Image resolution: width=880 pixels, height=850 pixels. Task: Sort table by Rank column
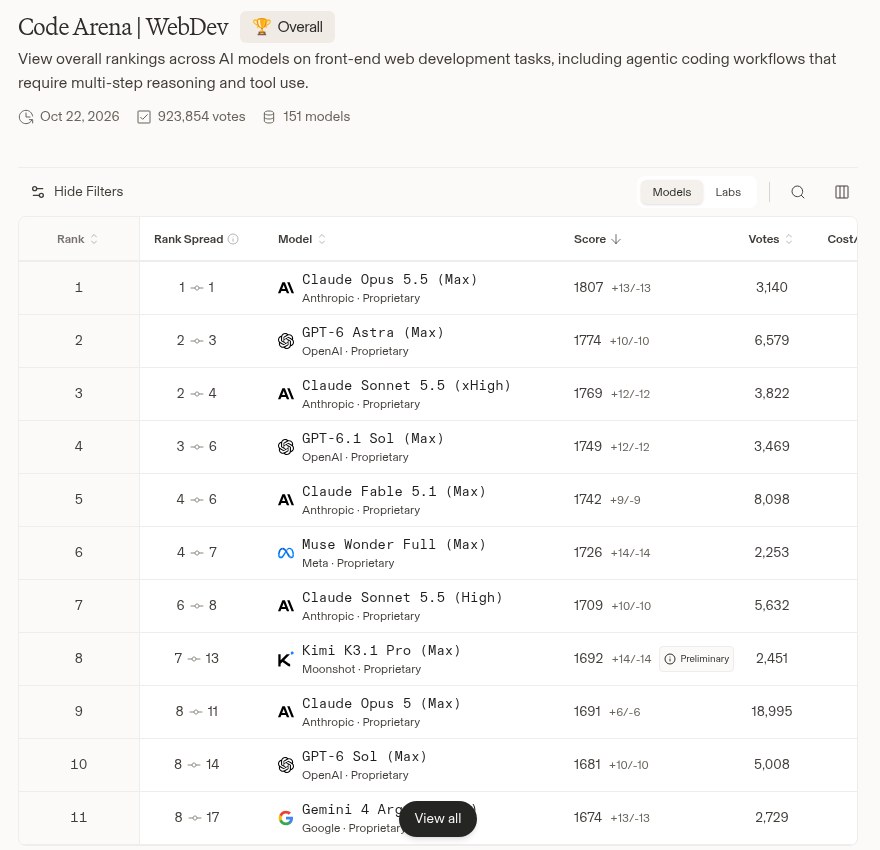tap(77, 239)
